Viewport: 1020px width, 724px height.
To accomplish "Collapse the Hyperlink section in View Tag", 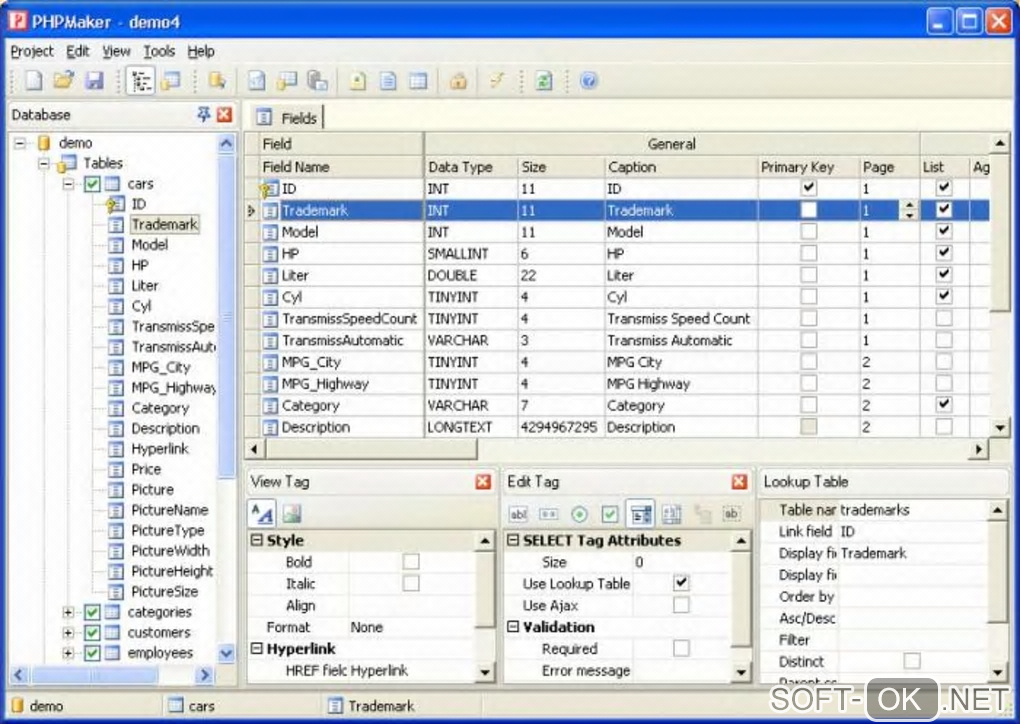I will coord(256,648).
